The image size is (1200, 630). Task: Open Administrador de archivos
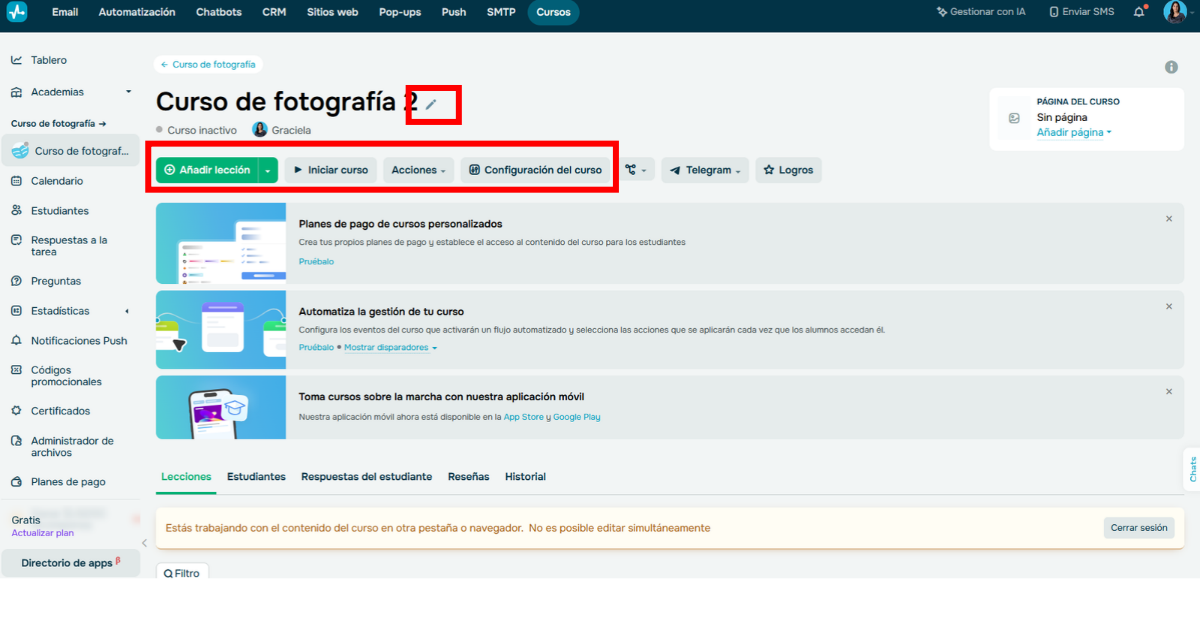pos(70,447)
